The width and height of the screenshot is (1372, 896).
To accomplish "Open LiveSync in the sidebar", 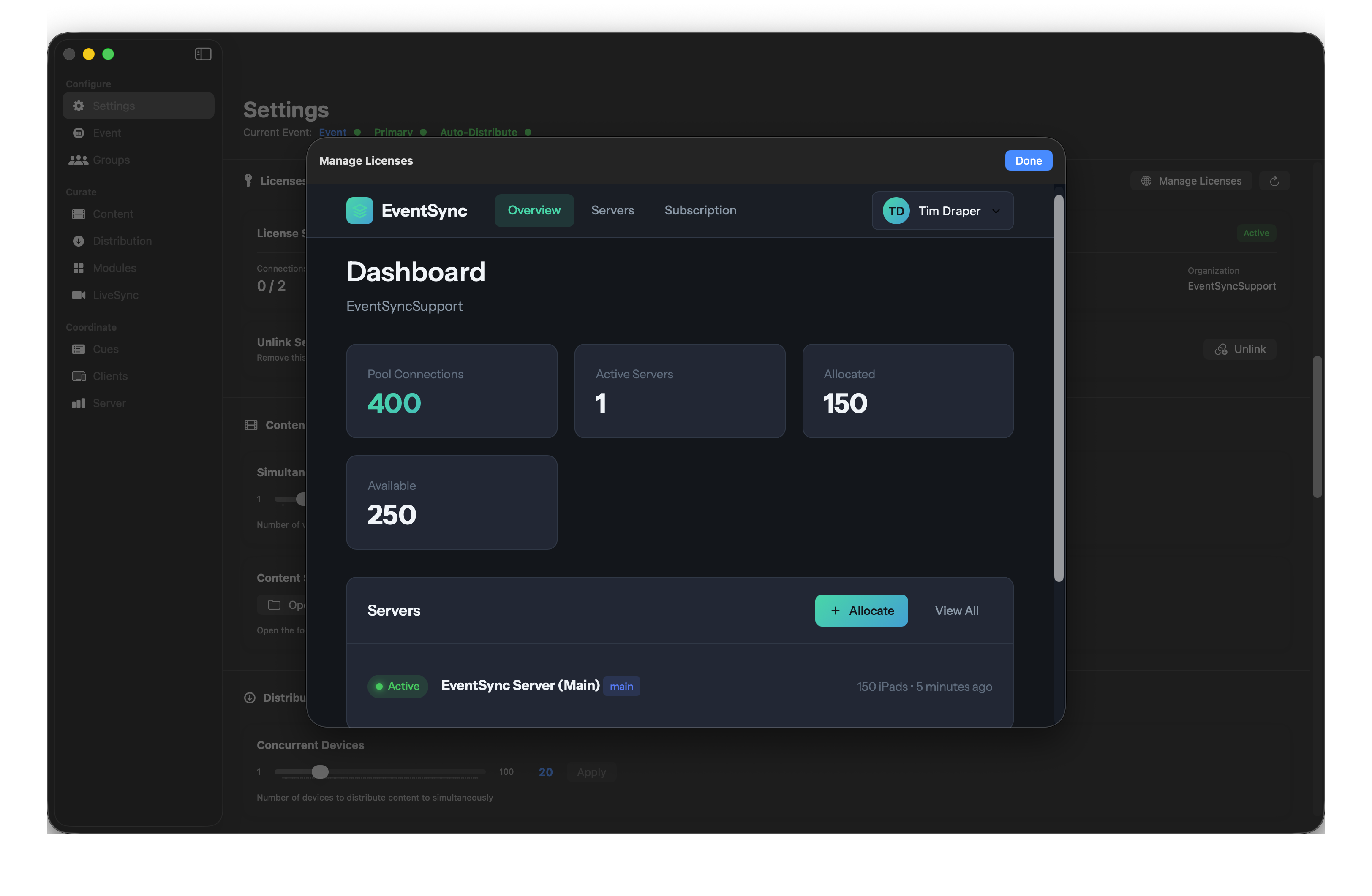I will (x=139, y=295).
